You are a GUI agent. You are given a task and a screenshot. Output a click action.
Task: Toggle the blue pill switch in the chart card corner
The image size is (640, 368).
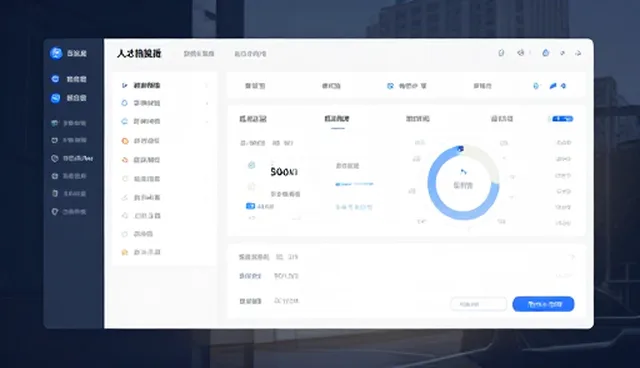pyautogui.click(x=562, y=119)
